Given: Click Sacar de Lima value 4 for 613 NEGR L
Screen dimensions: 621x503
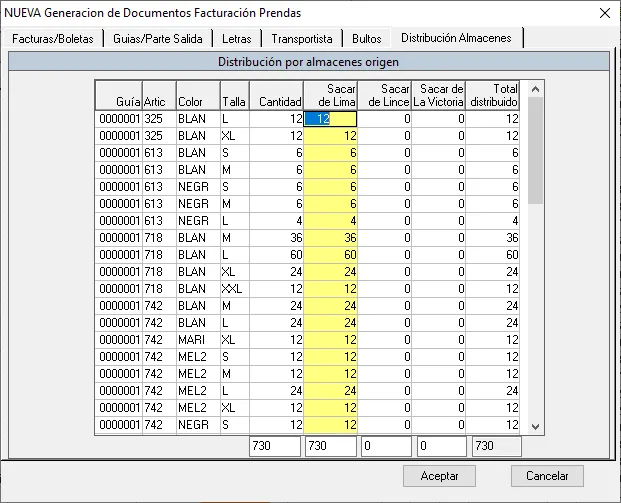Looking at the screenshot, I should point(330,221).
